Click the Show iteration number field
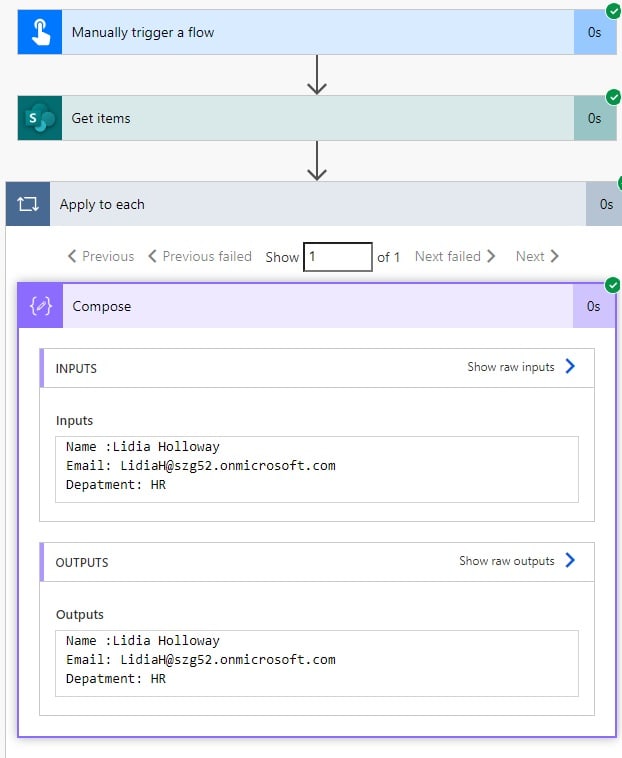The height and width of the screenshot is (758, 622). click(338, 257)
